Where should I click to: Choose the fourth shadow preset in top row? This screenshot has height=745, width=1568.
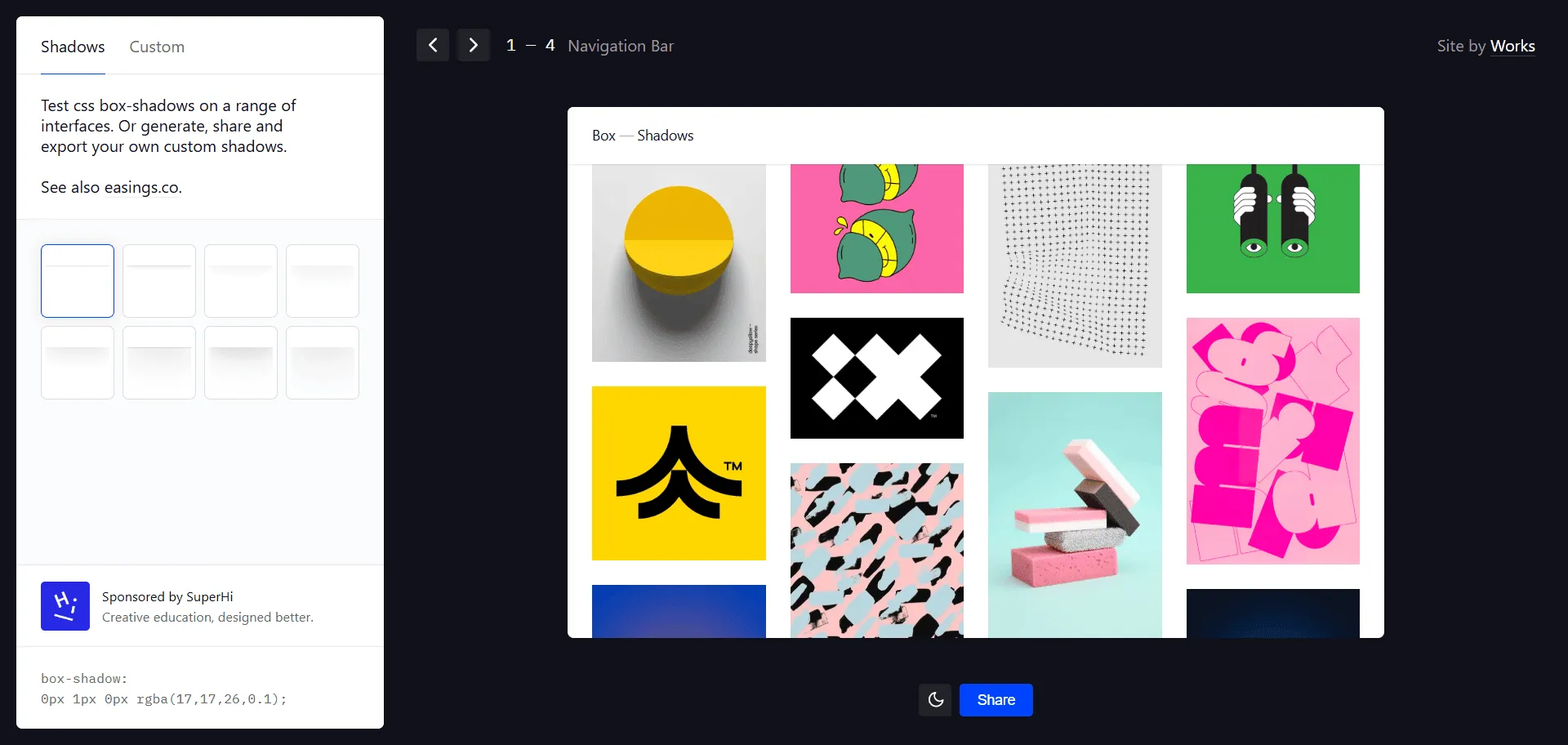coord(323,281)
